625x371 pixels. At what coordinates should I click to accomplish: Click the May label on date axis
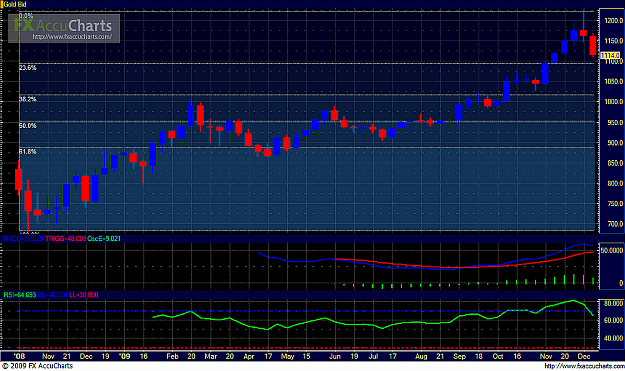click(287, 356)
